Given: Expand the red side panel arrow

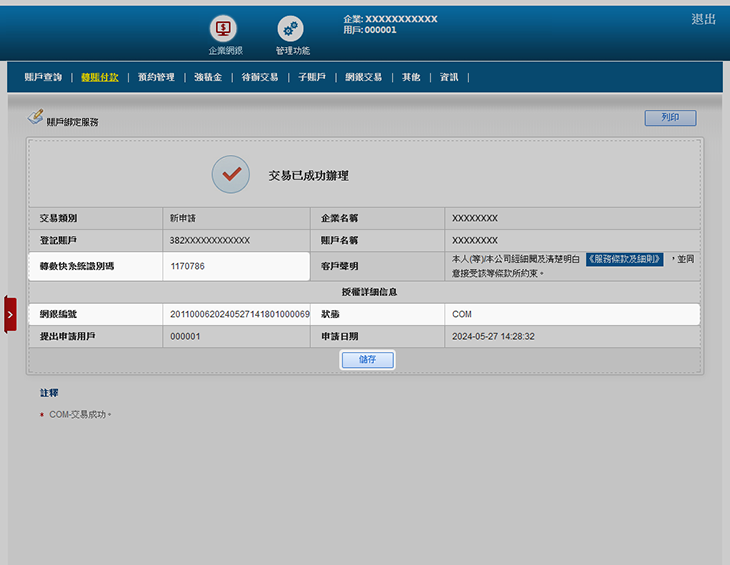Looking at the screenshot, I should (10, 314).
